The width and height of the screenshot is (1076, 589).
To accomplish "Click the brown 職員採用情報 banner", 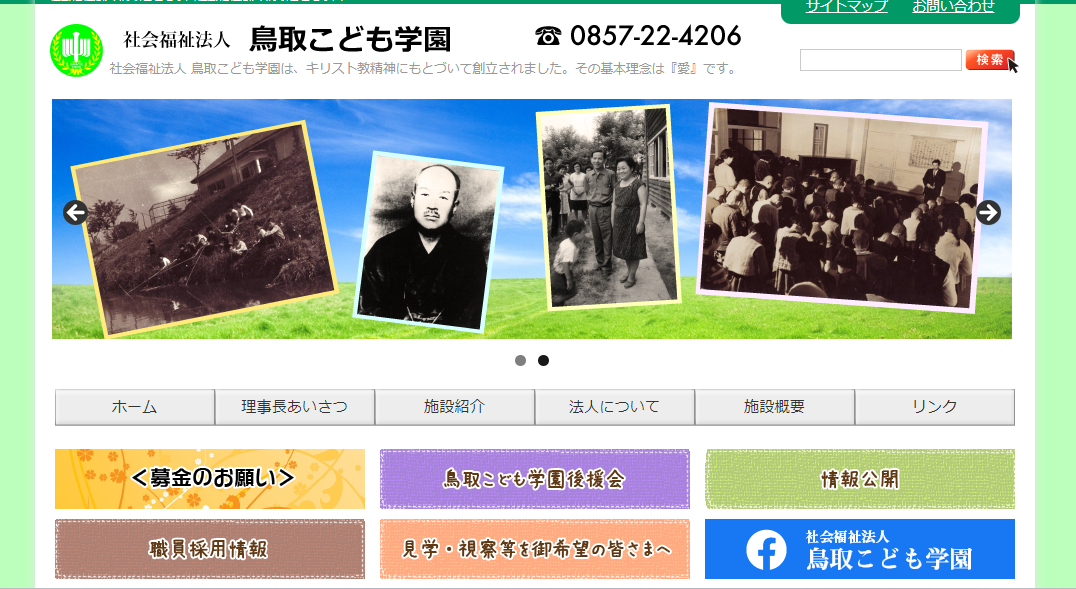I will [x=209, y=549].
